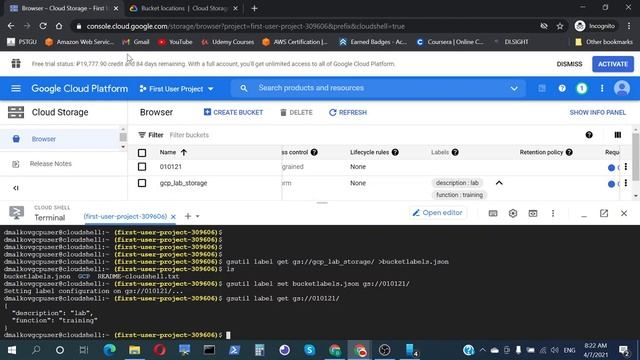
Task: Open the 010121 bucket
Action: click(x=171, y=167)
